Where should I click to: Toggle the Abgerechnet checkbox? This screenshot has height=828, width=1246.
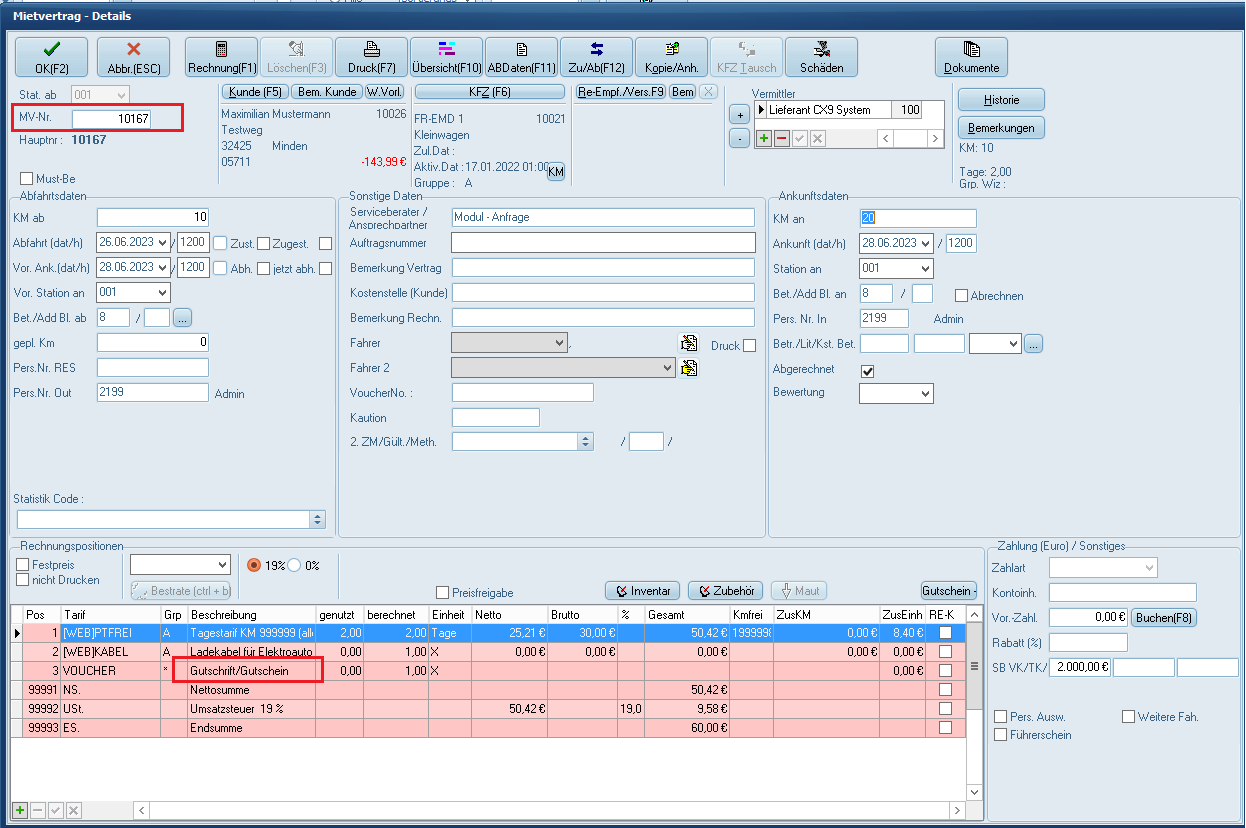point(868,371)
